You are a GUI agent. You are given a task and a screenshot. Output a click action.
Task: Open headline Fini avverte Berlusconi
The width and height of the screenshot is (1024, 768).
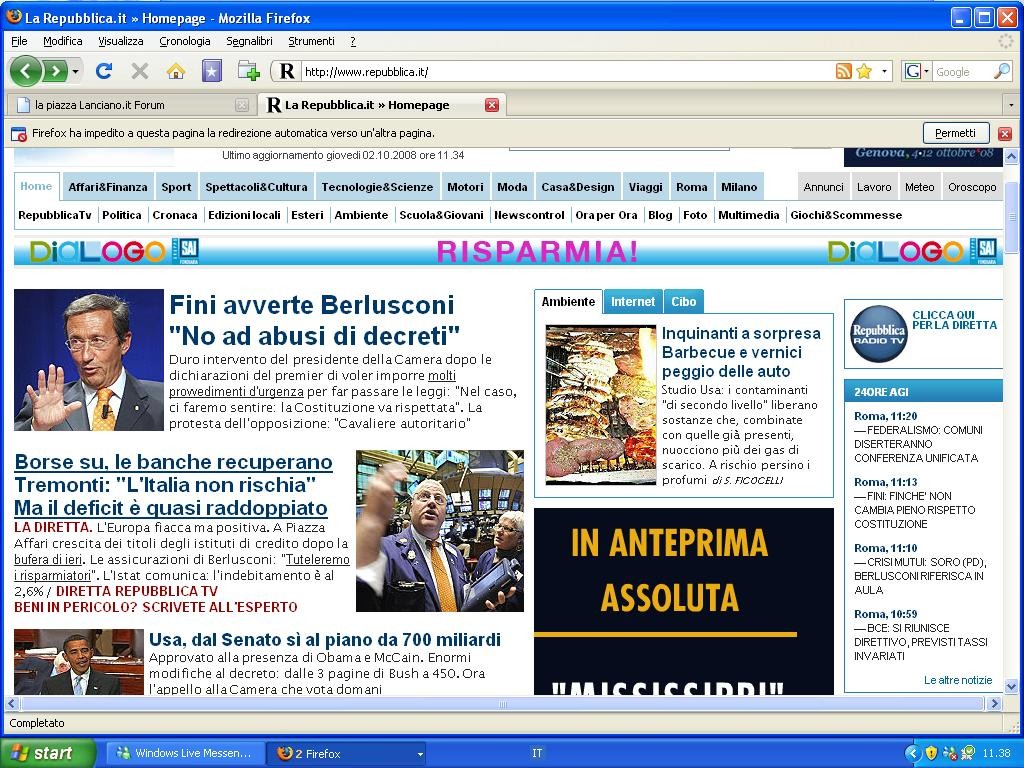(x=313, y=320)
